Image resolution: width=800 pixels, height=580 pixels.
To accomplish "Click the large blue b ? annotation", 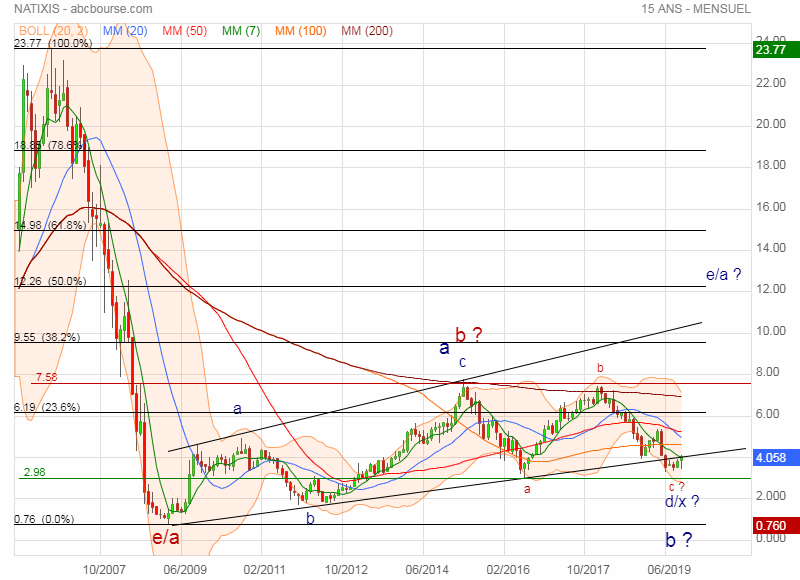I will tap(679, 540).
